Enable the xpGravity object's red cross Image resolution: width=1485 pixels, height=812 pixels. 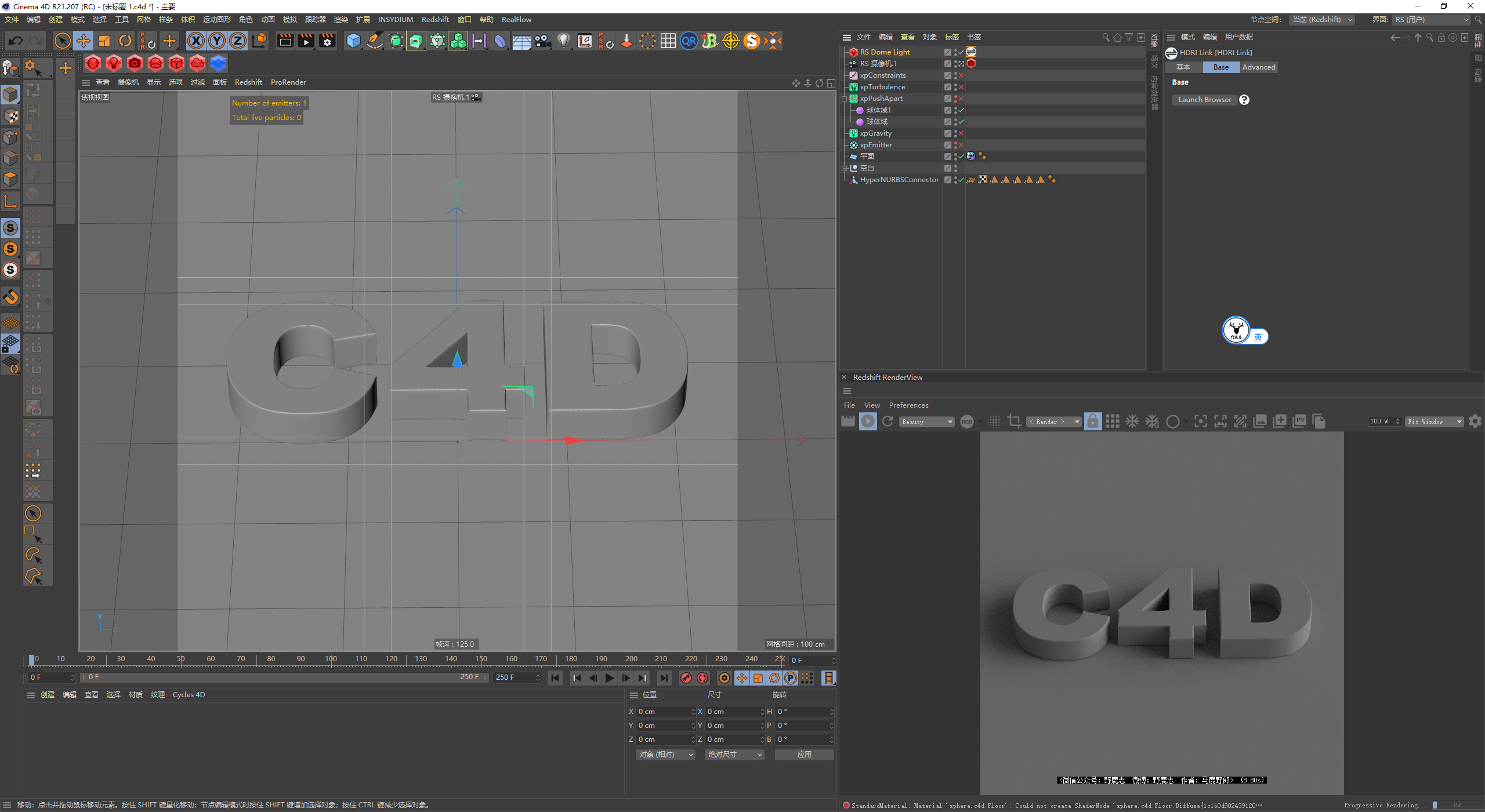pos(961,133)
